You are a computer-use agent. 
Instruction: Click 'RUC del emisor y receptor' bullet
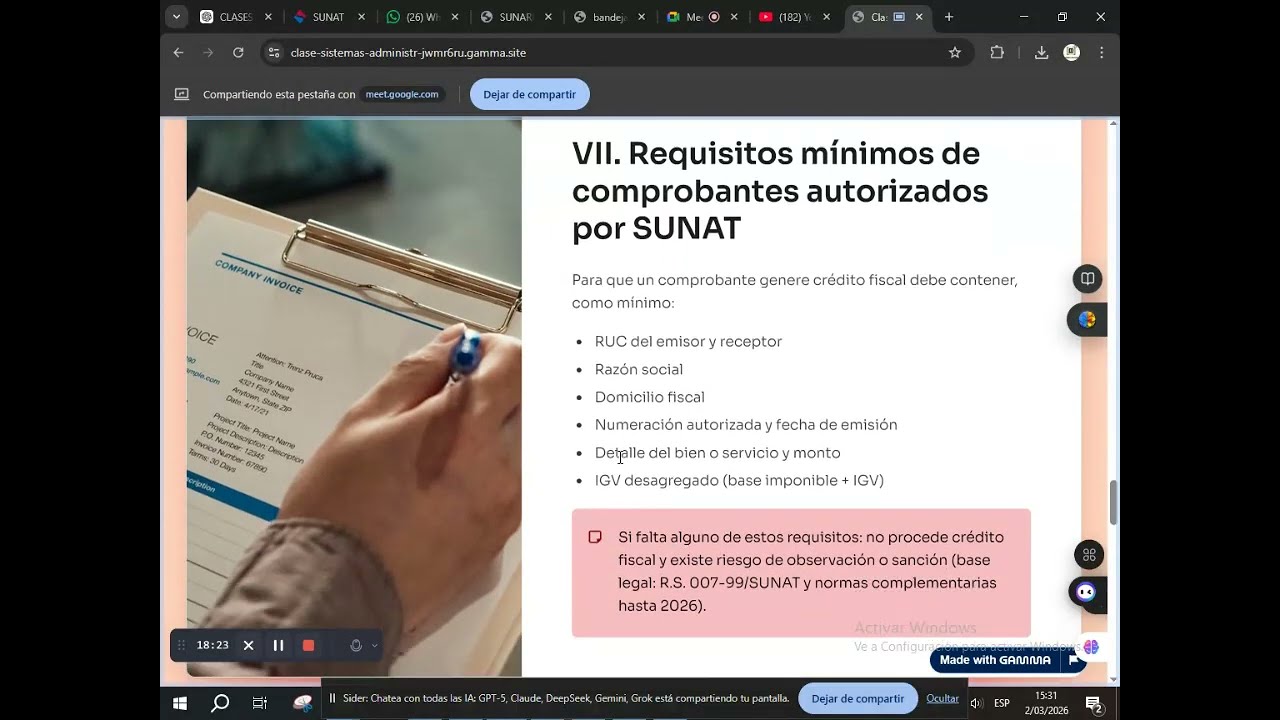[x=688, y=341]
